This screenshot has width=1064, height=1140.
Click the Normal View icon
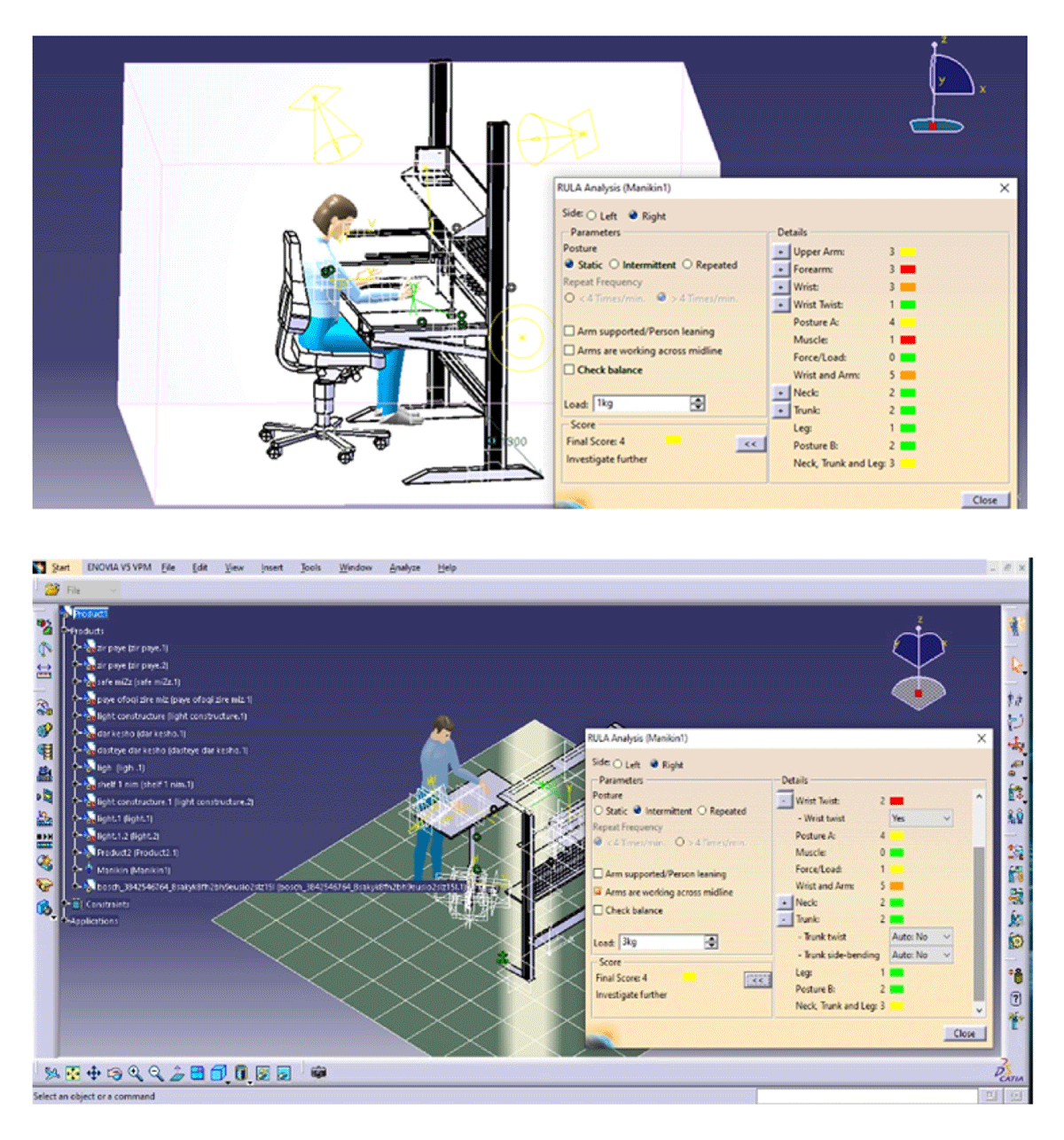(177, 1074)
